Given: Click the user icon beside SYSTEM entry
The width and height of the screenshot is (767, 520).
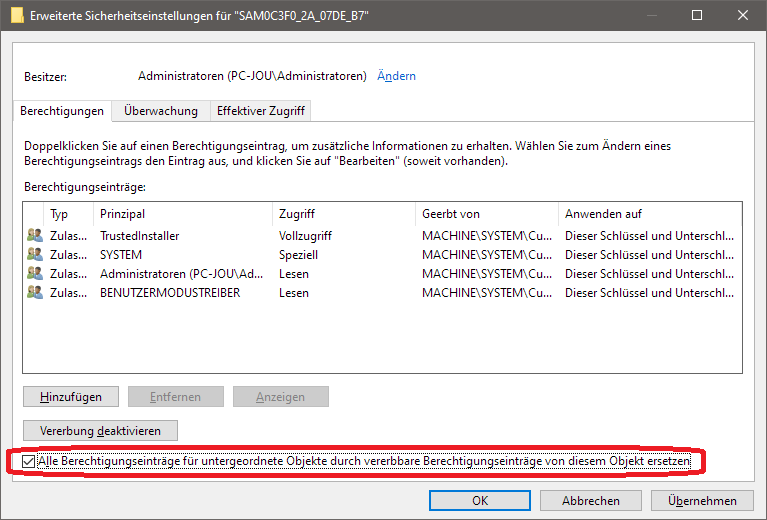Looking at the screenshot, I should pos(35,255).
